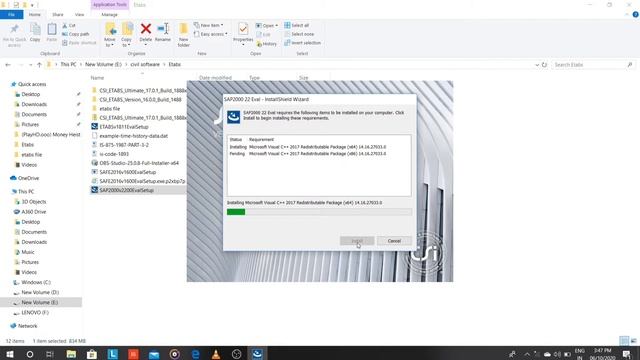Switch to the Share ribbon tab

tap(58, 15)
